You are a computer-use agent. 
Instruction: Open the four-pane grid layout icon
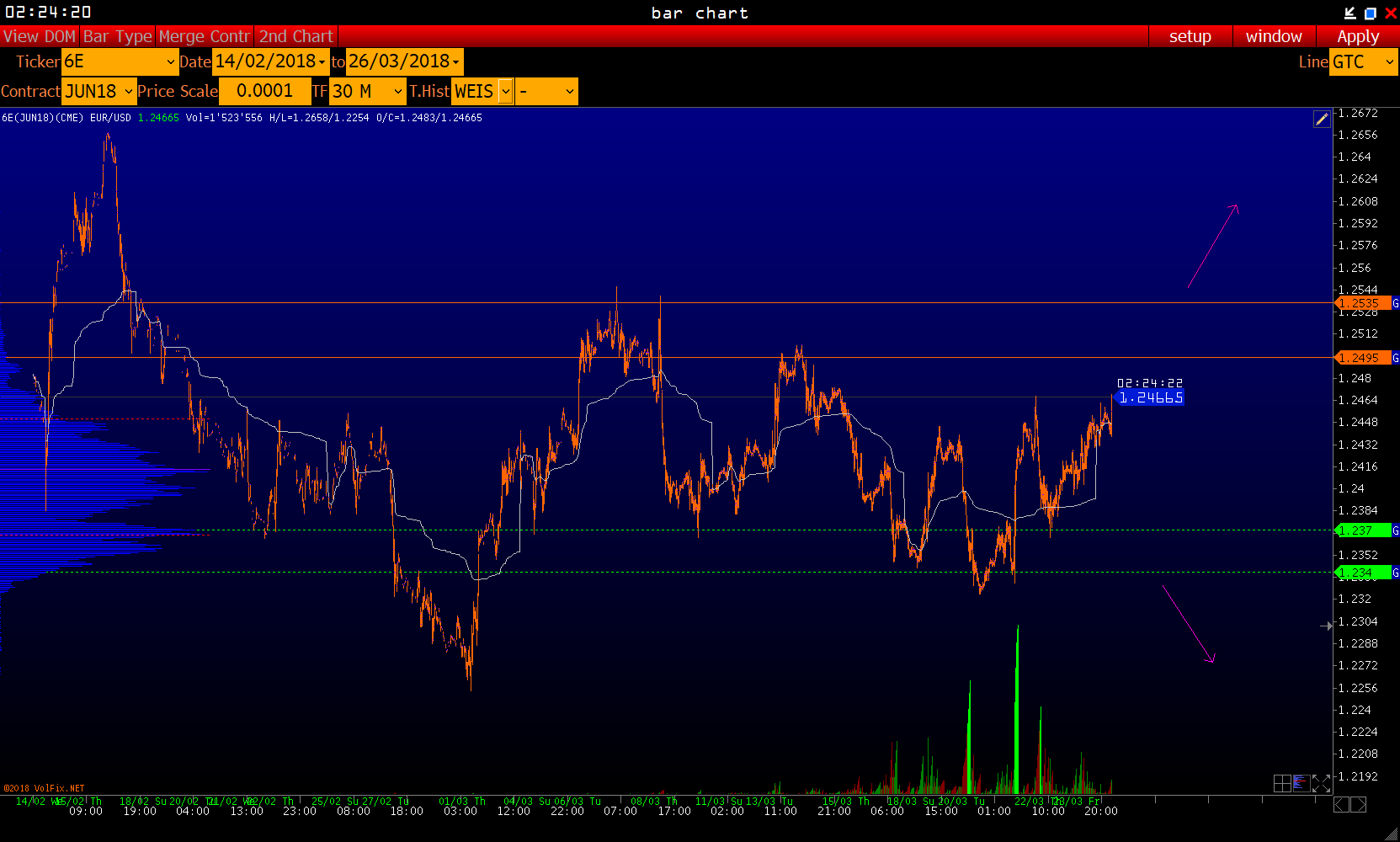1282,784
